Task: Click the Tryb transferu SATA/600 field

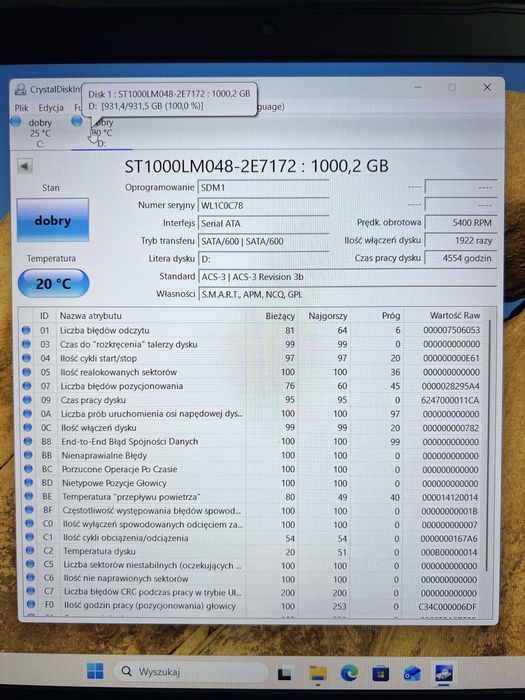Action: point(263,241)
